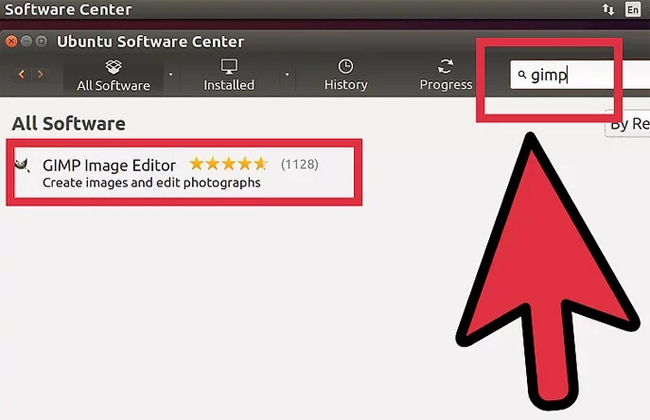The width and height of the screenshot is (650, 420).
Task: Click the search magnifier icon
Action: pyautogui.click(x=522, y=75)
